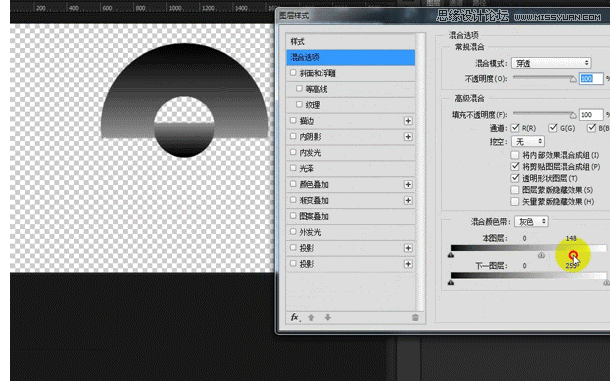Enable the 等高线 checkbox
The height and width of the screenshot is (383, 611).
(x=299, y=88)
